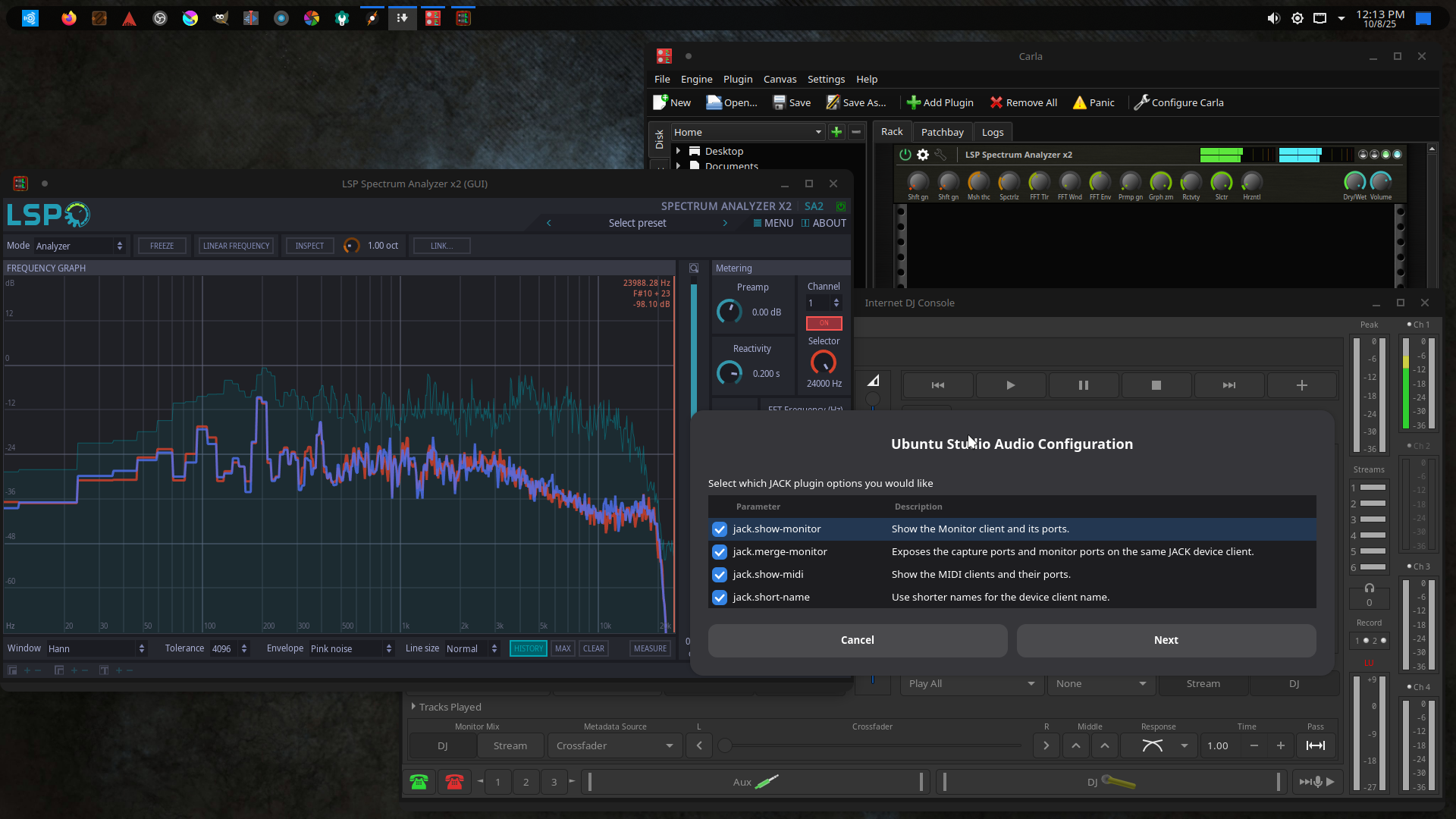Open the Envelope Pink noise dropdown

(351, 648)
